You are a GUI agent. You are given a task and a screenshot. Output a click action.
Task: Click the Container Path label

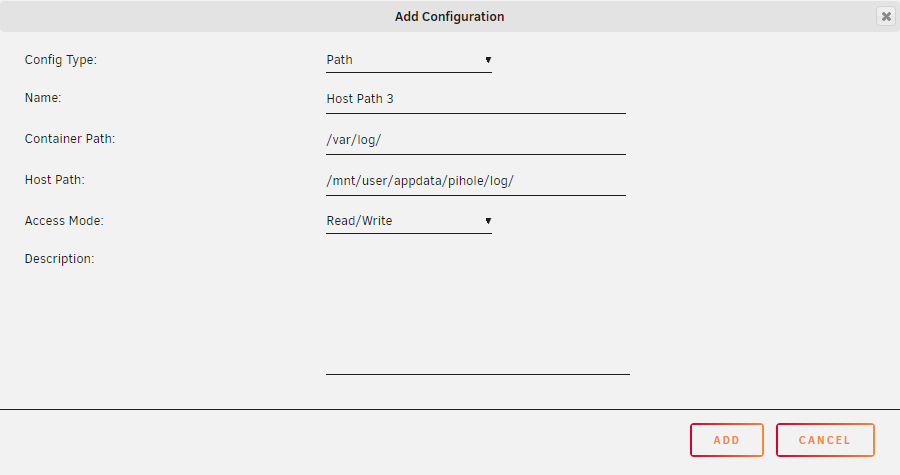click(70, 139)
